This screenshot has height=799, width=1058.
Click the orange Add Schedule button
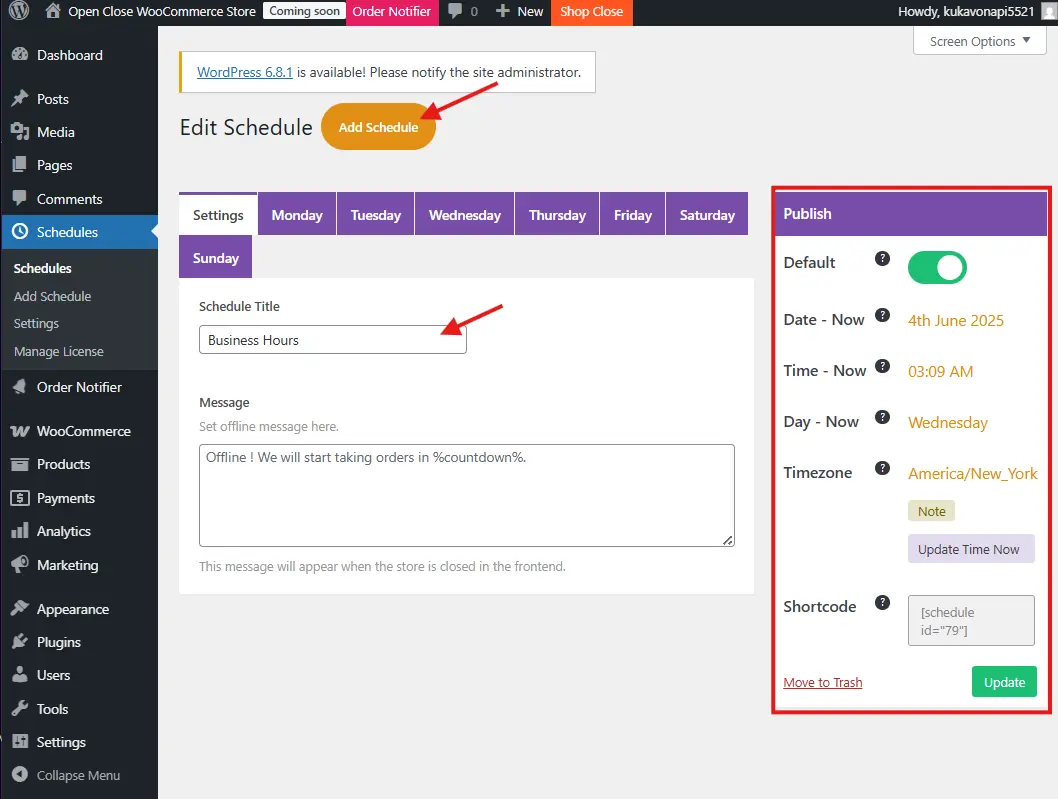pos(379,127)
